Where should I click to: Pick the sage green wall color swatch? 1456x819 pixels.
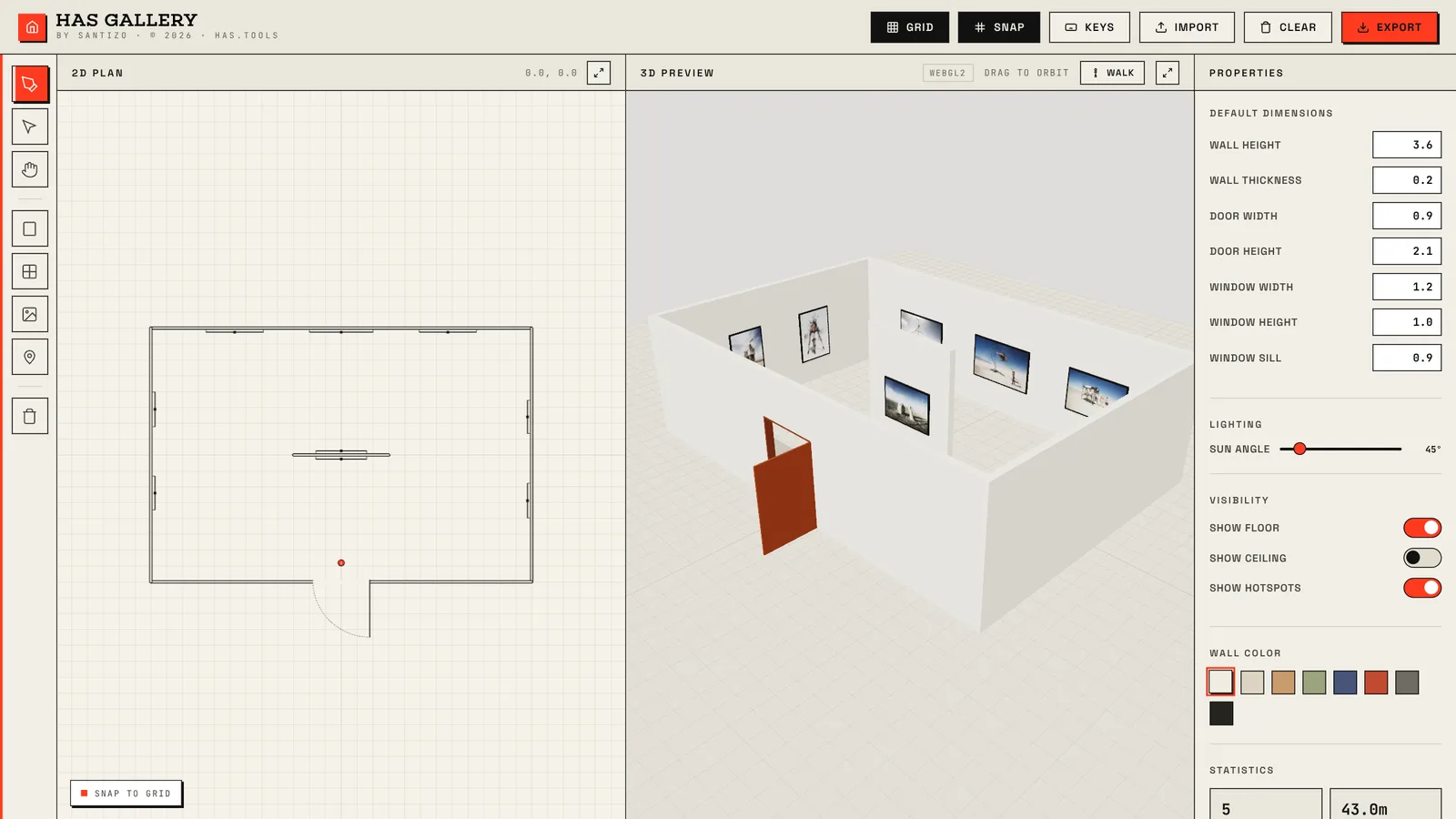coord(1314,682)
